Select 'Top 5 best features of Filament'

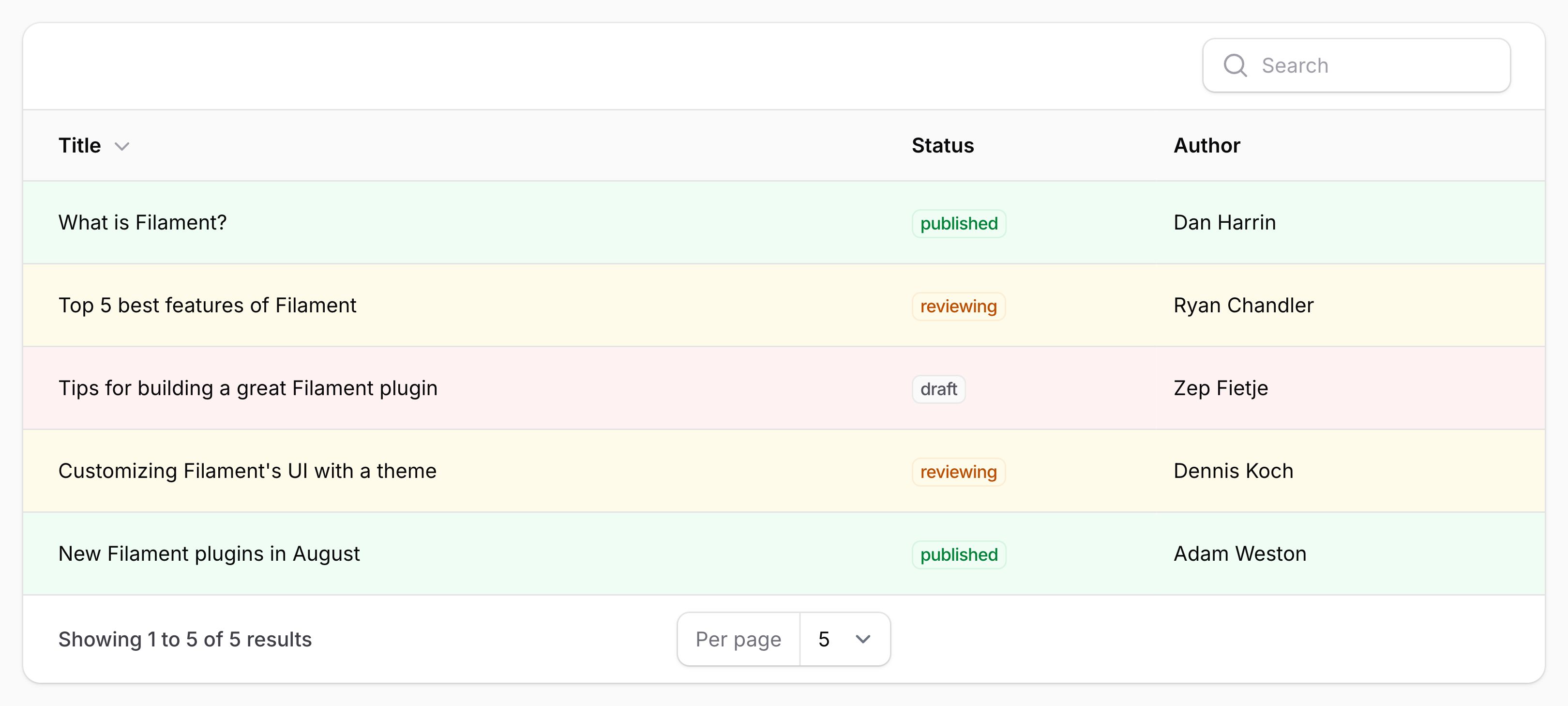207,305
